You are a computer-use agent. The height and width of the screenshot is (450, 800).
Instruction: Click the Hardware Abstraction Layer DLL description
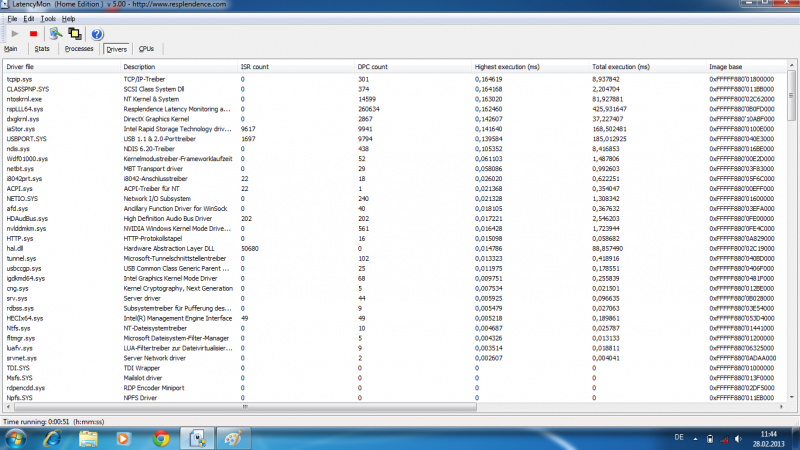[169, 248]
